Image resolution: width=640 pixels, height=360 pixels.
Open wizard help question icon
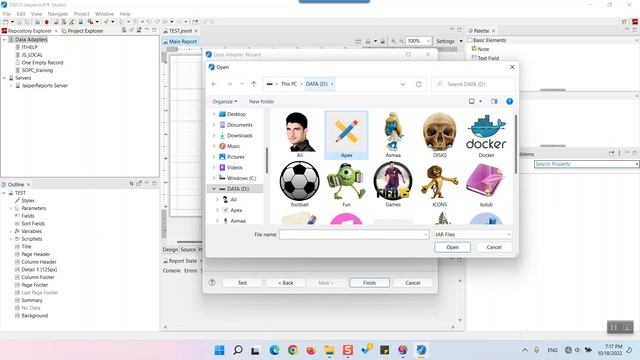[x=212, y=282]
